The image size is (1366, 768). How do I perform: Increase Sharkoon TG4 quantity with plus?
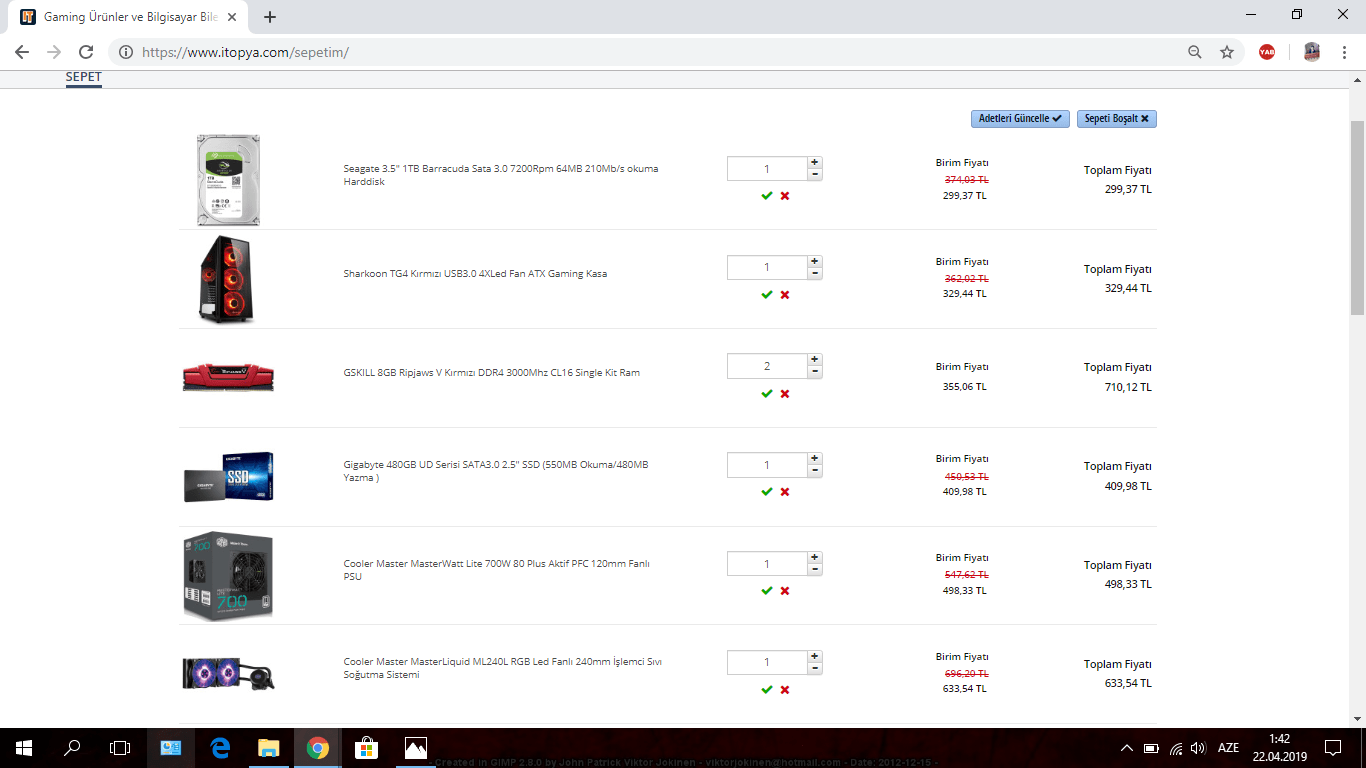pyautogui.click(x=815, y=261)
